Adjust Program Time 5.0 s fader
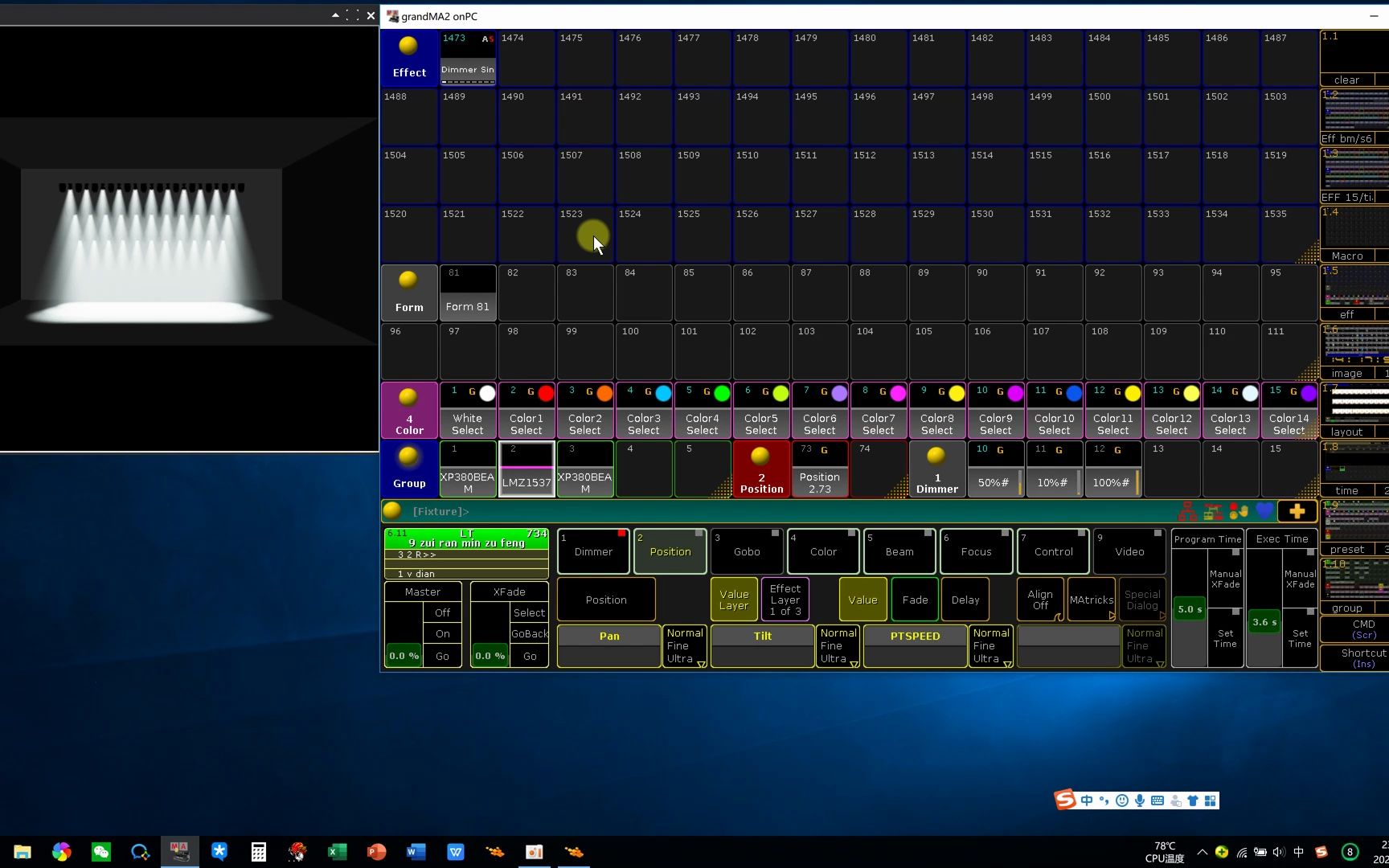1389x868 pixels. 1190,609
